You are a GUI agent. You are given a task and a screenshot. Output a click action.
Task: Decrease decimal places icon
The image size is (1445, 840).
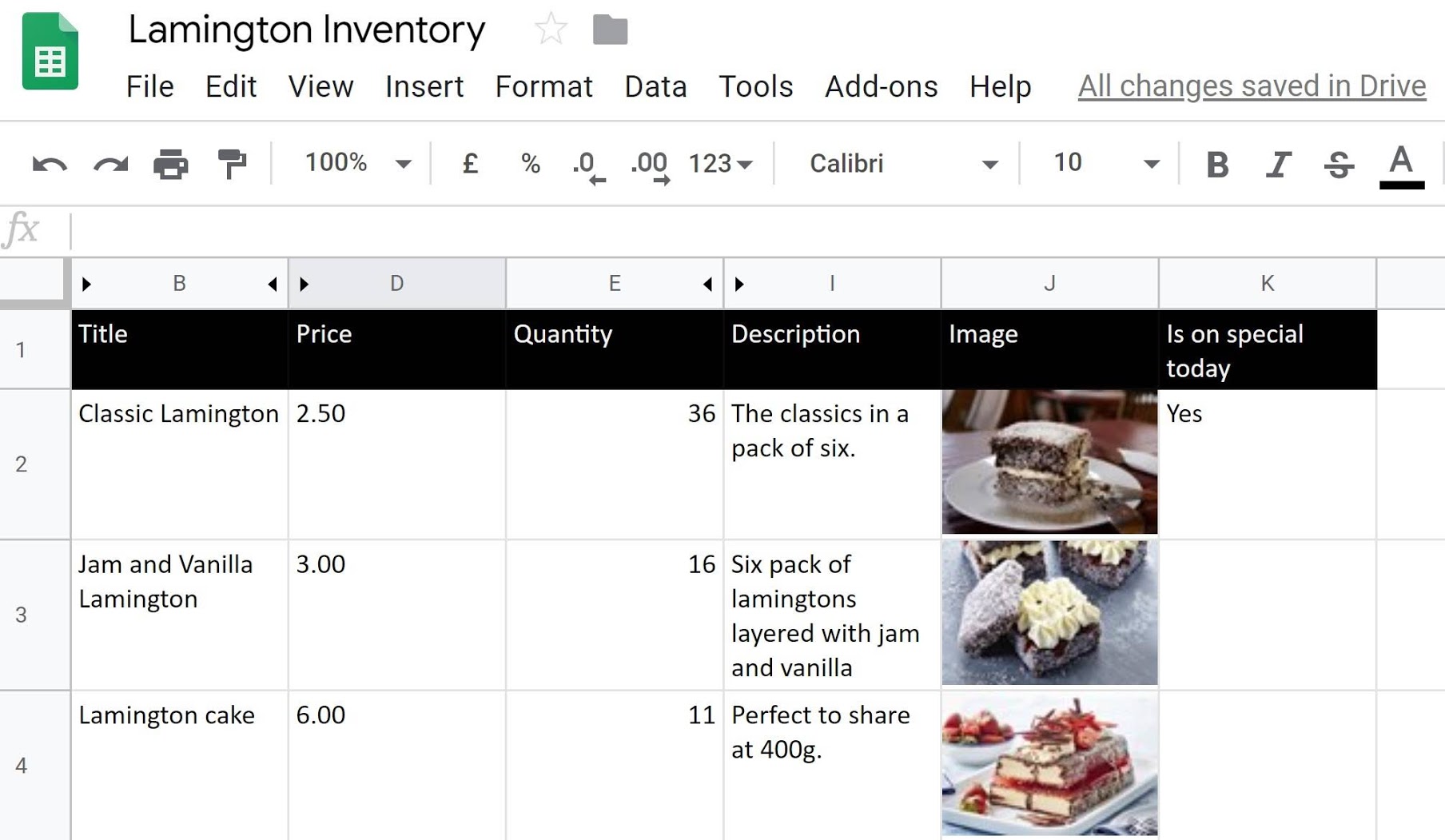tap(589, 167)
